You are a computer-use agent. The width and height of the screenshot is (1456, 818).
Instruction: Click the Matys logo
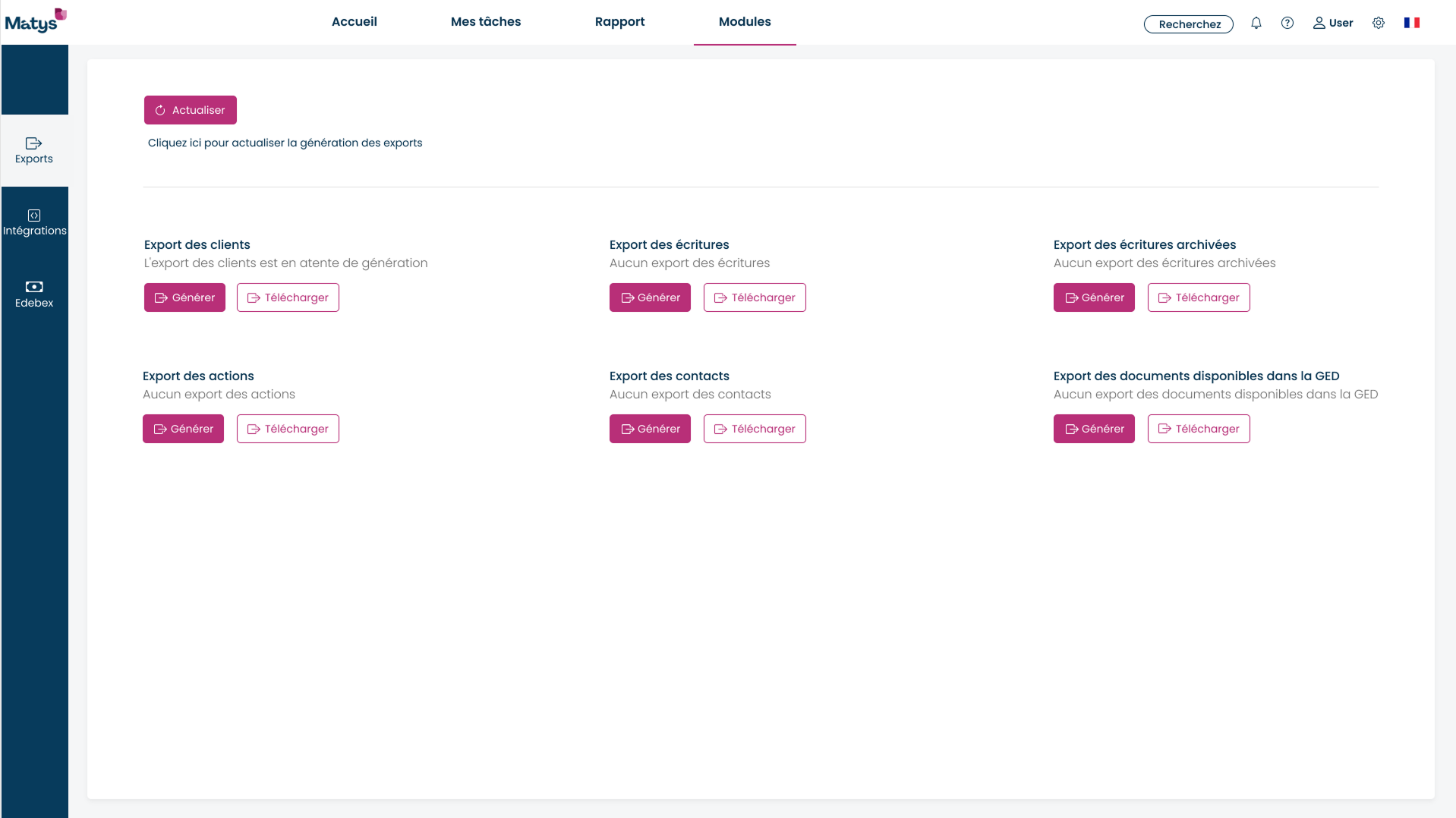pos(35,21)
